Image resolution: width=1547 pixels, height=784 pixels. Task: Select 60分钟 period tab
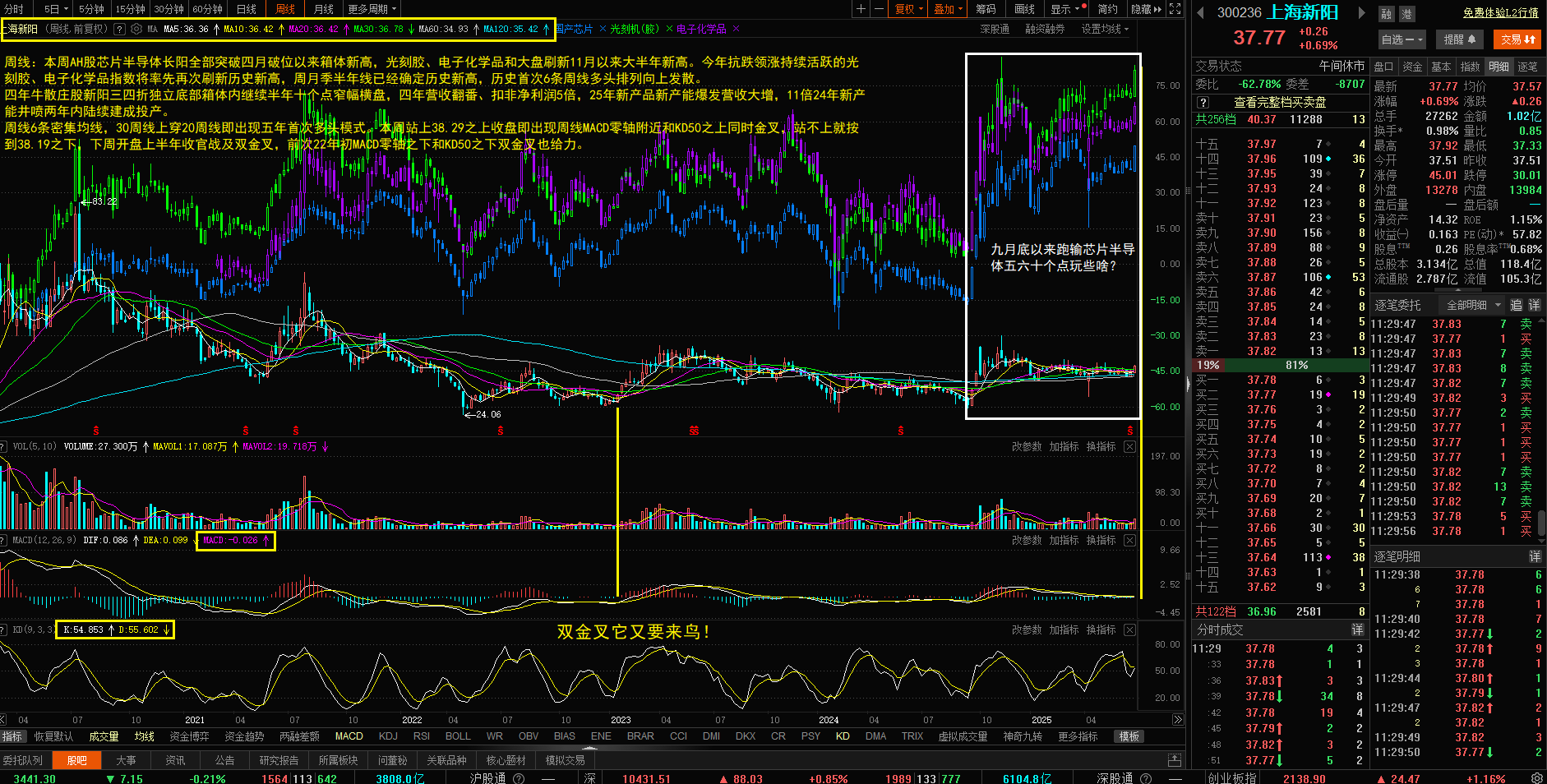[207, 9]
